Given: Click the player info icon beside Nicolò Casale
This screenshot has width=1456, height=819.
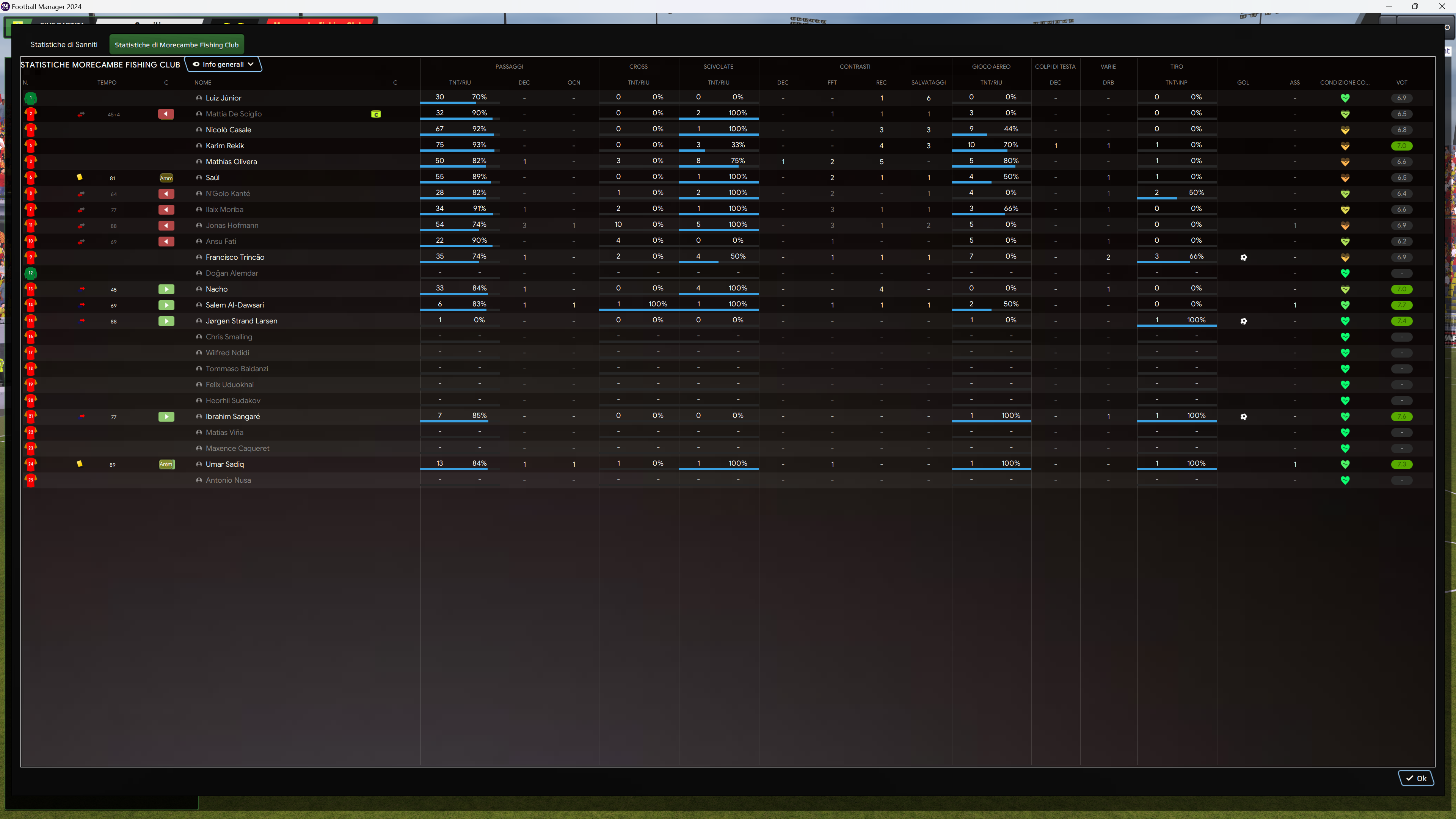Looking at the screenshot, I should [199, 130].
